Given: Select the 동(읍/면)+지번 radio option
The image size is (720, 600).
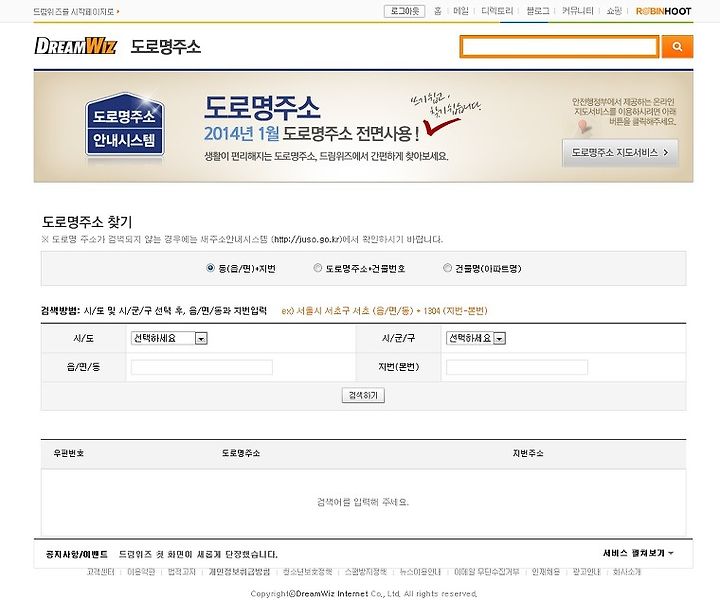Looking at the screenshot, I should [210, 268].
